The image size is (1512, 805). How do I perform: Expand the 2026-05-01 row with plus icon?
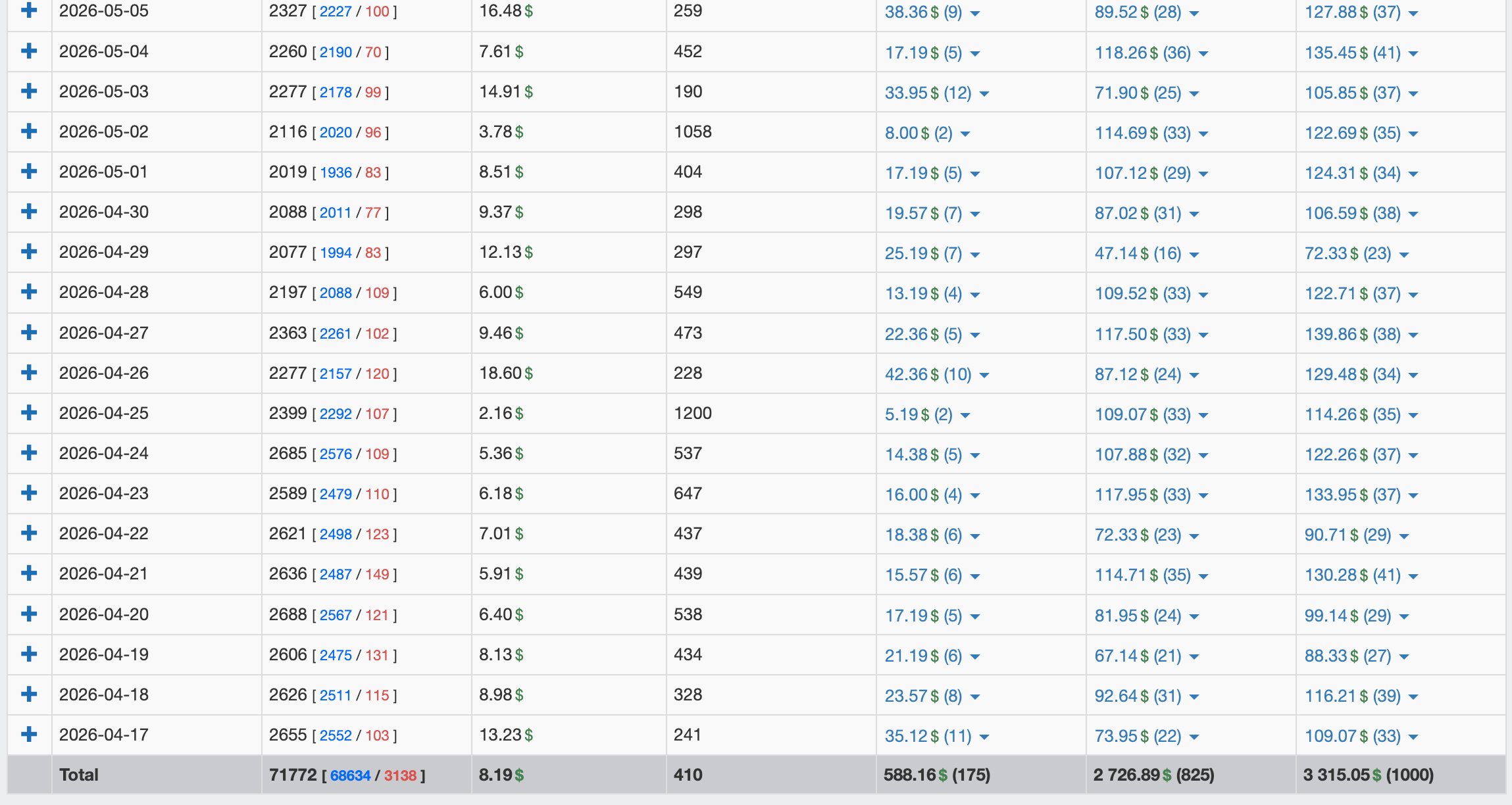[29, 171]
